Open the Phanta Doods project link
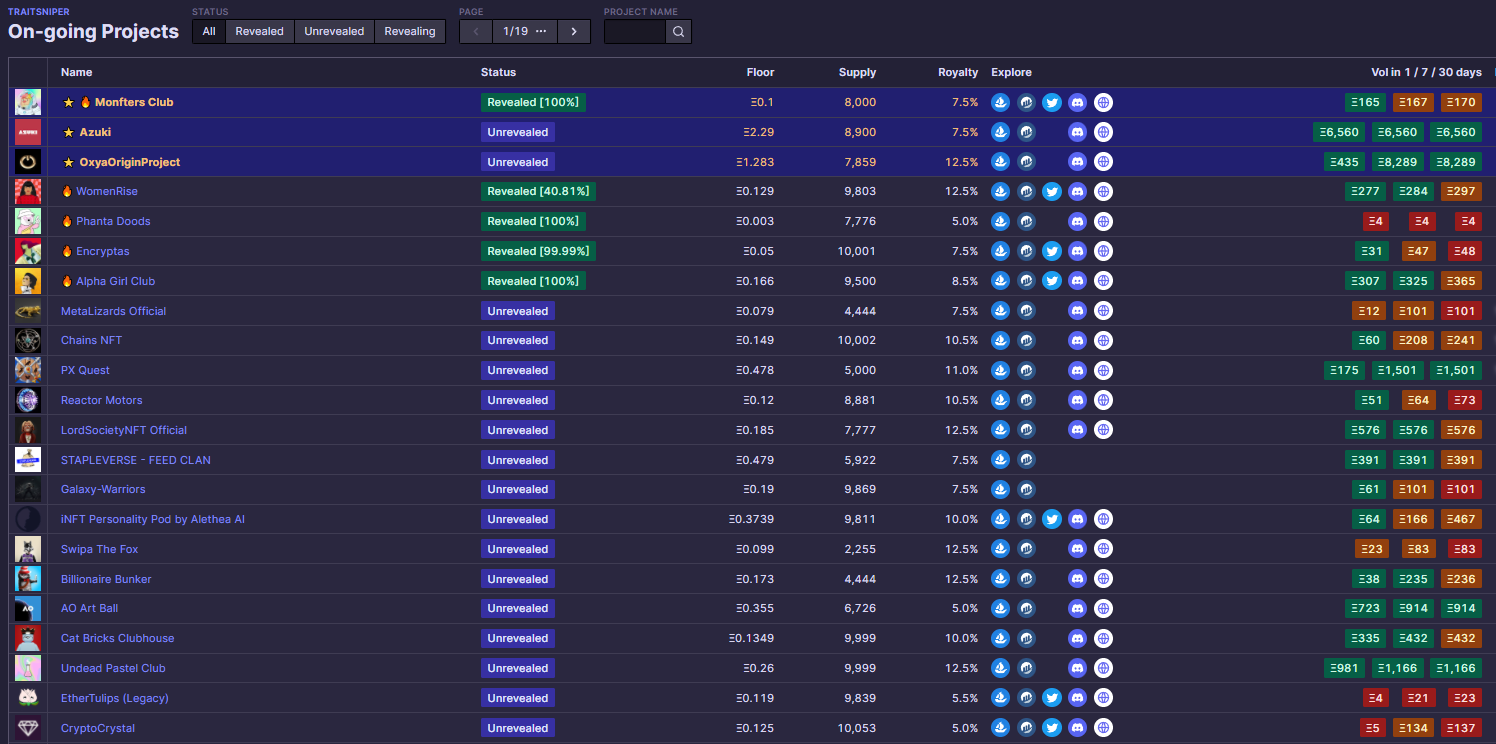The image size is (1496, 744). tap(113, 221)
